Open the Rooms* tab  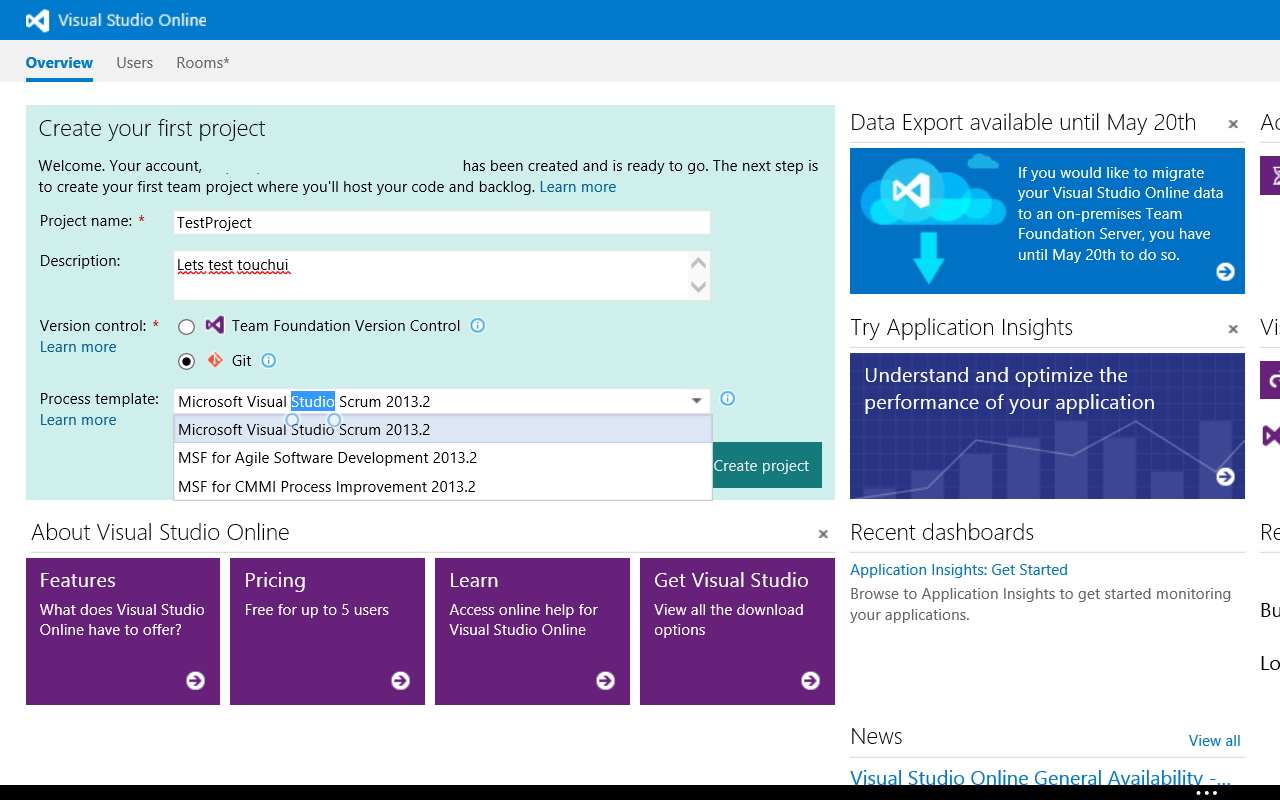coord(203,62)
